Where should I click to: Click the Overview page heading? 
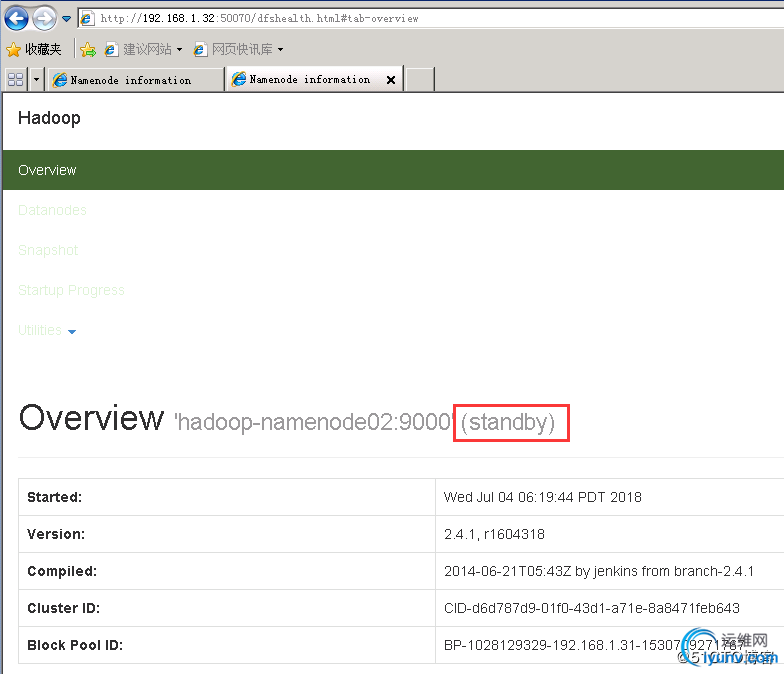pos(92,418)
